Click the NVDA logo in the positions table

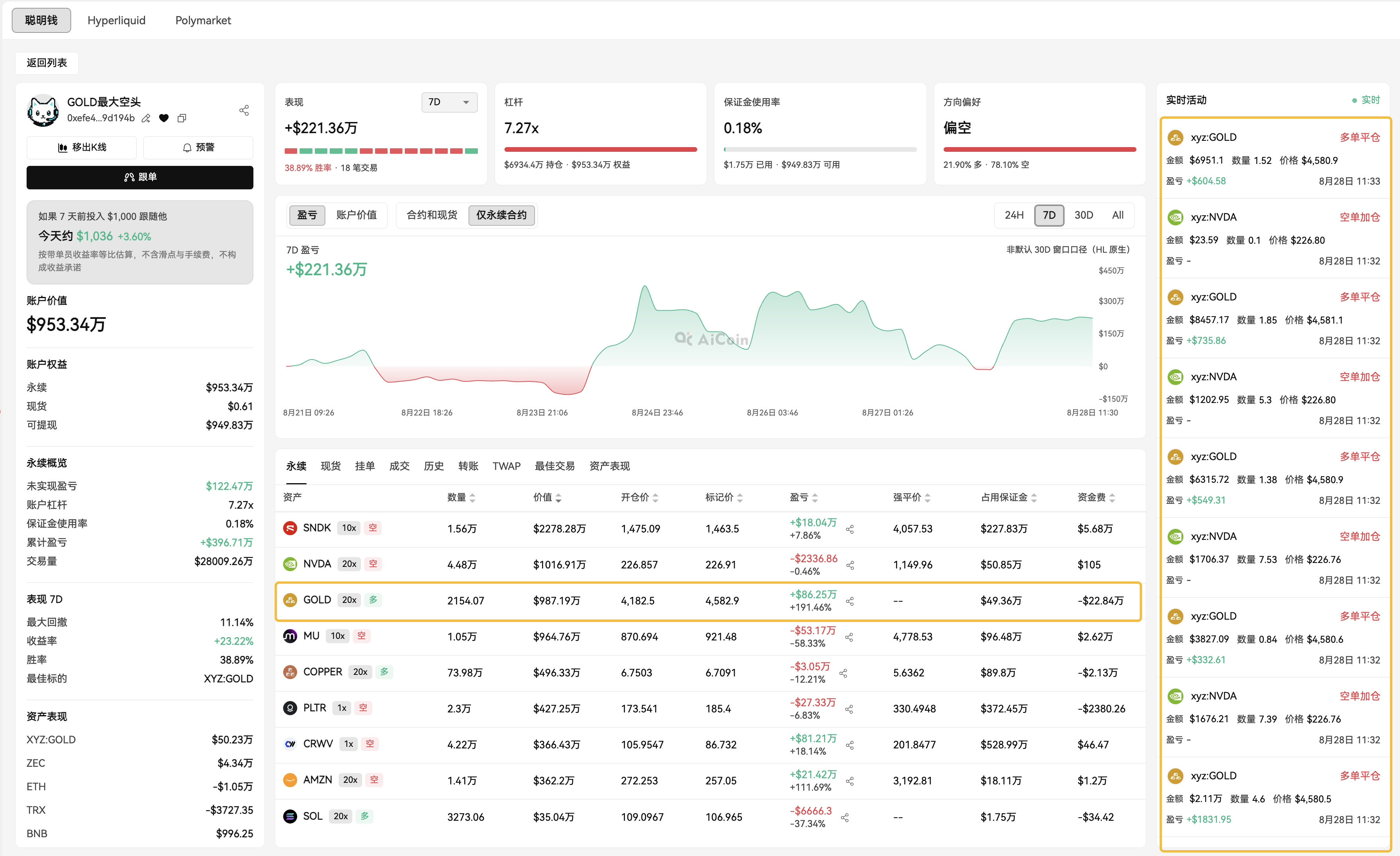[290, 564]
